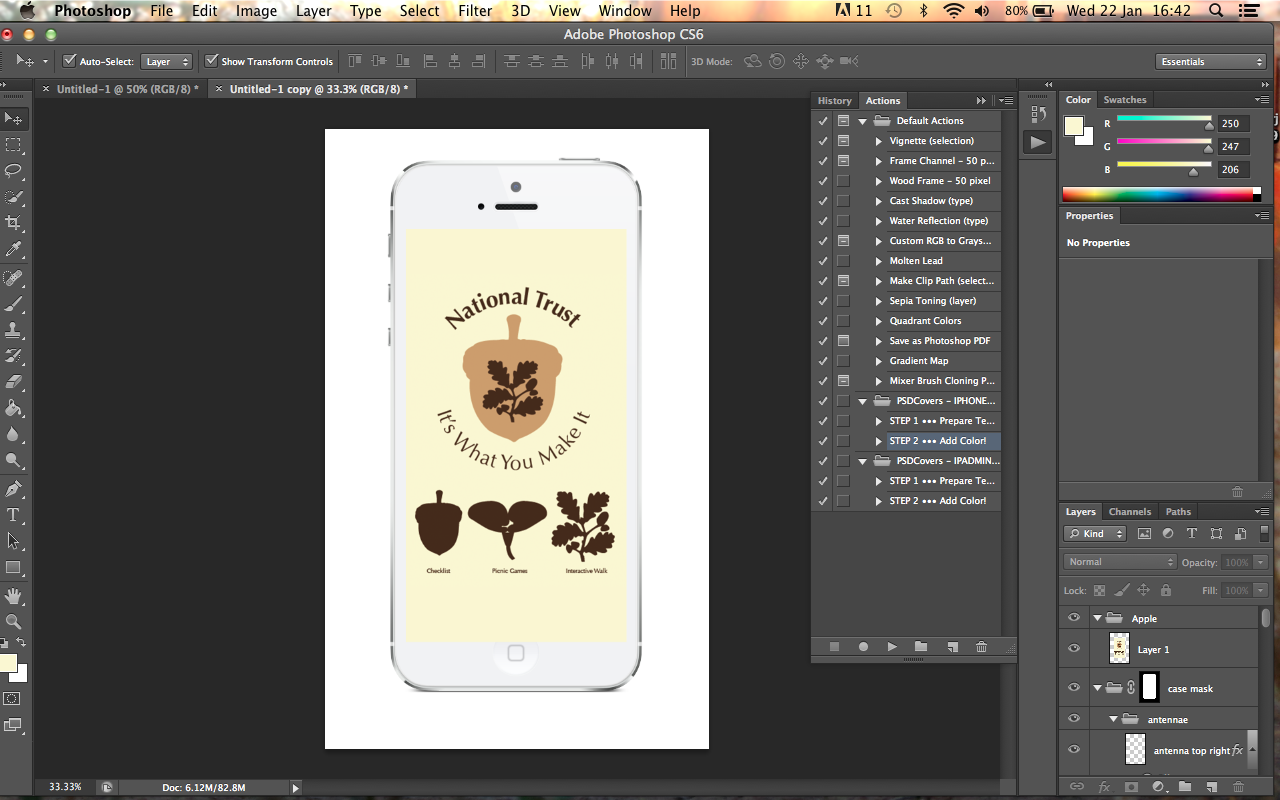Hide the antennae group
Screen dimensions: 1280x800
point(1074,719)
